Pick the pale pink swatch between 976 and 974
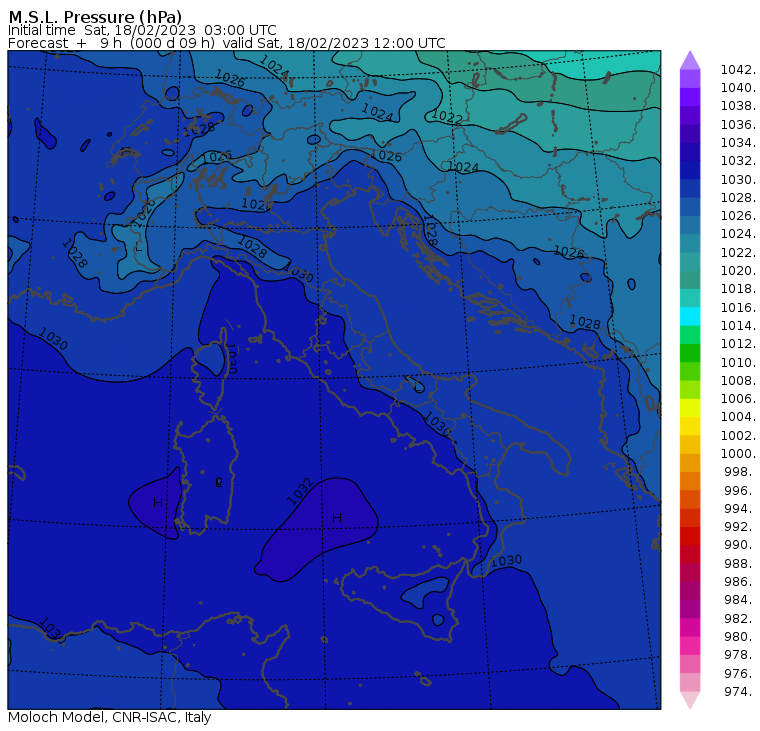Viewport: 760px width, 731px height. pos(690,682)
